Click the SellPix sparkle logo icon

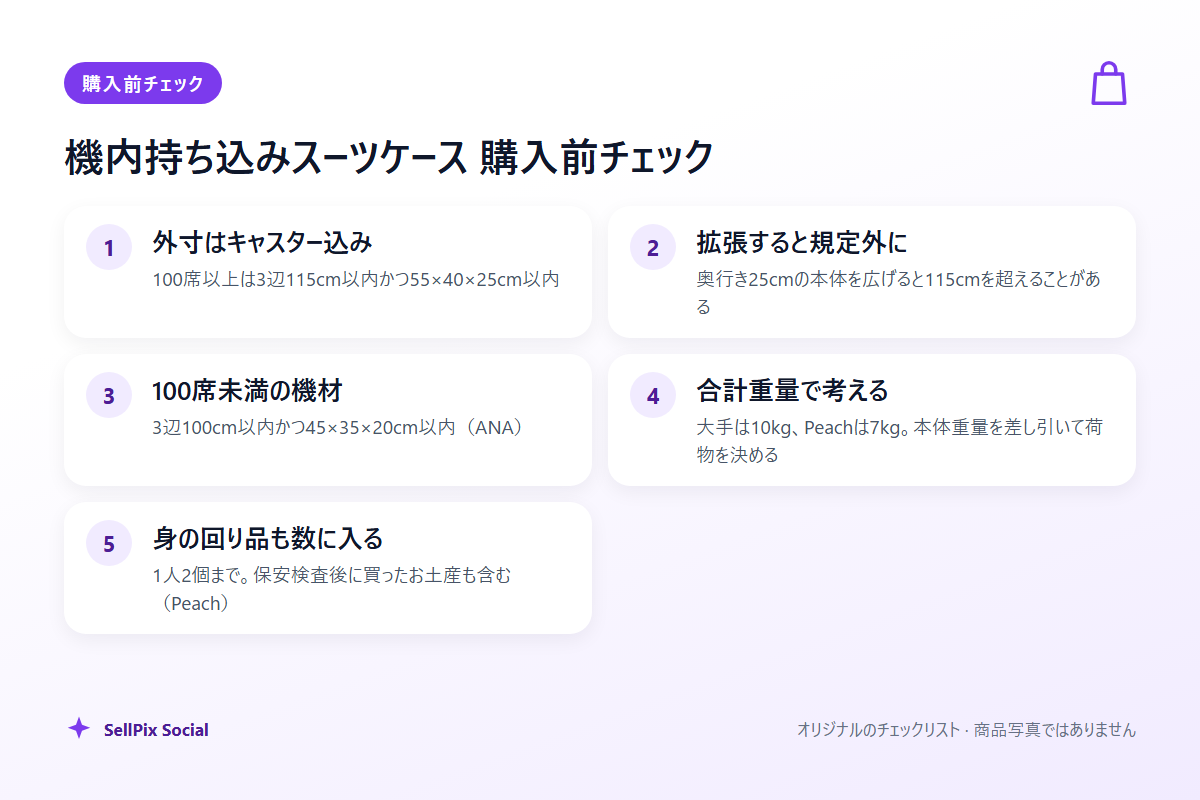[79, 728]
